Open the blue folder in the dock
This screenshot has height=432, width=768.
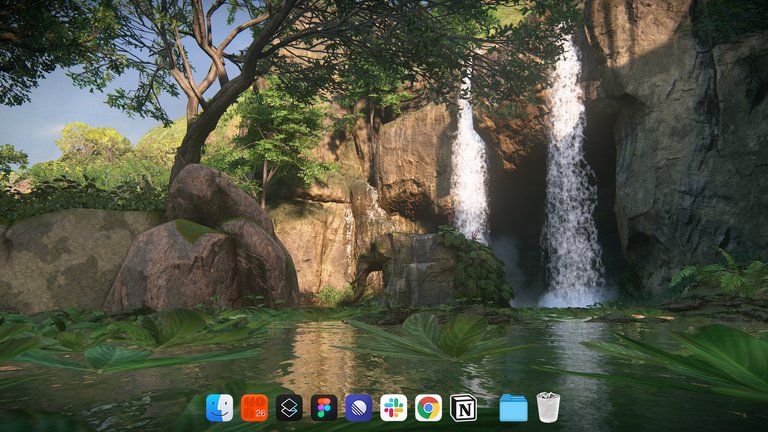(513, 408)
